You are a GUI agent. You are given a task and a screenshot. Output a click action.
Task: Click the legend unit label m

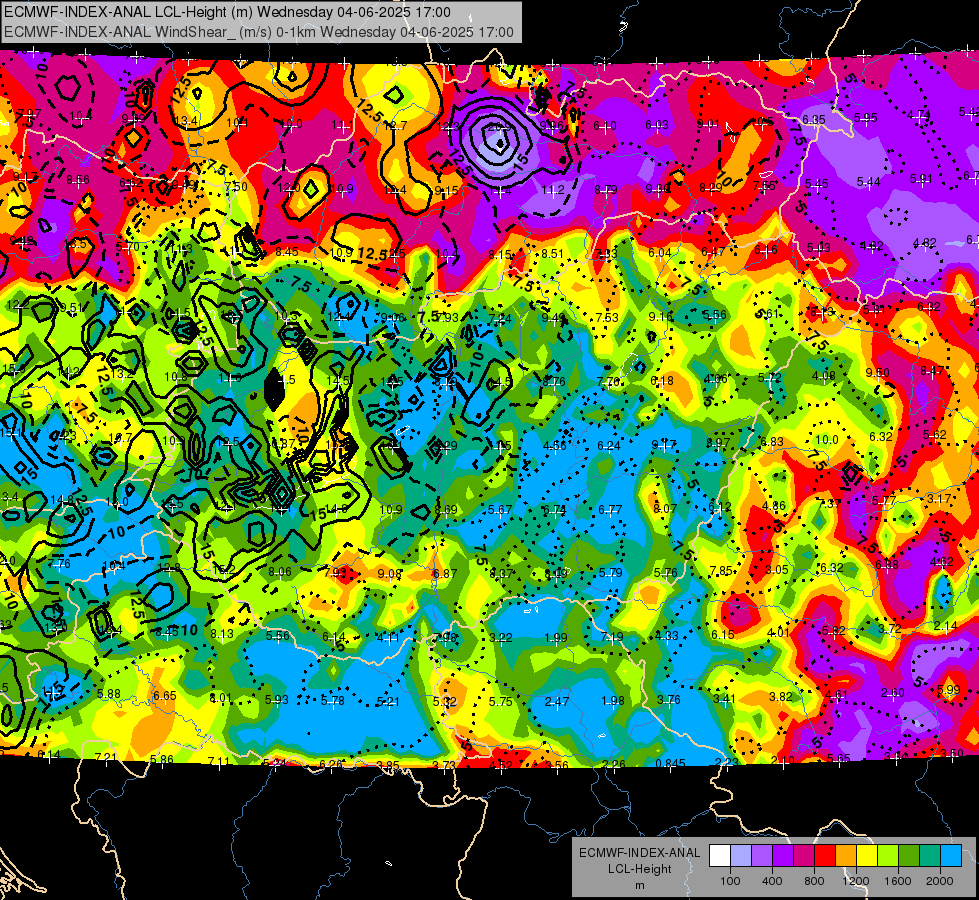pyautogui.click(x=639, y=886)
